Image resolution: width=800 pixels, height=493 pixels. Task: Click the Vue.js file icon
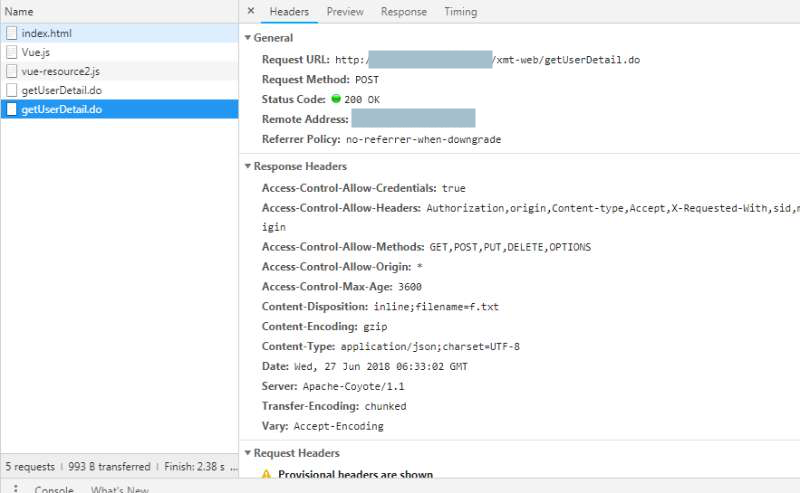tap(12, 52)
